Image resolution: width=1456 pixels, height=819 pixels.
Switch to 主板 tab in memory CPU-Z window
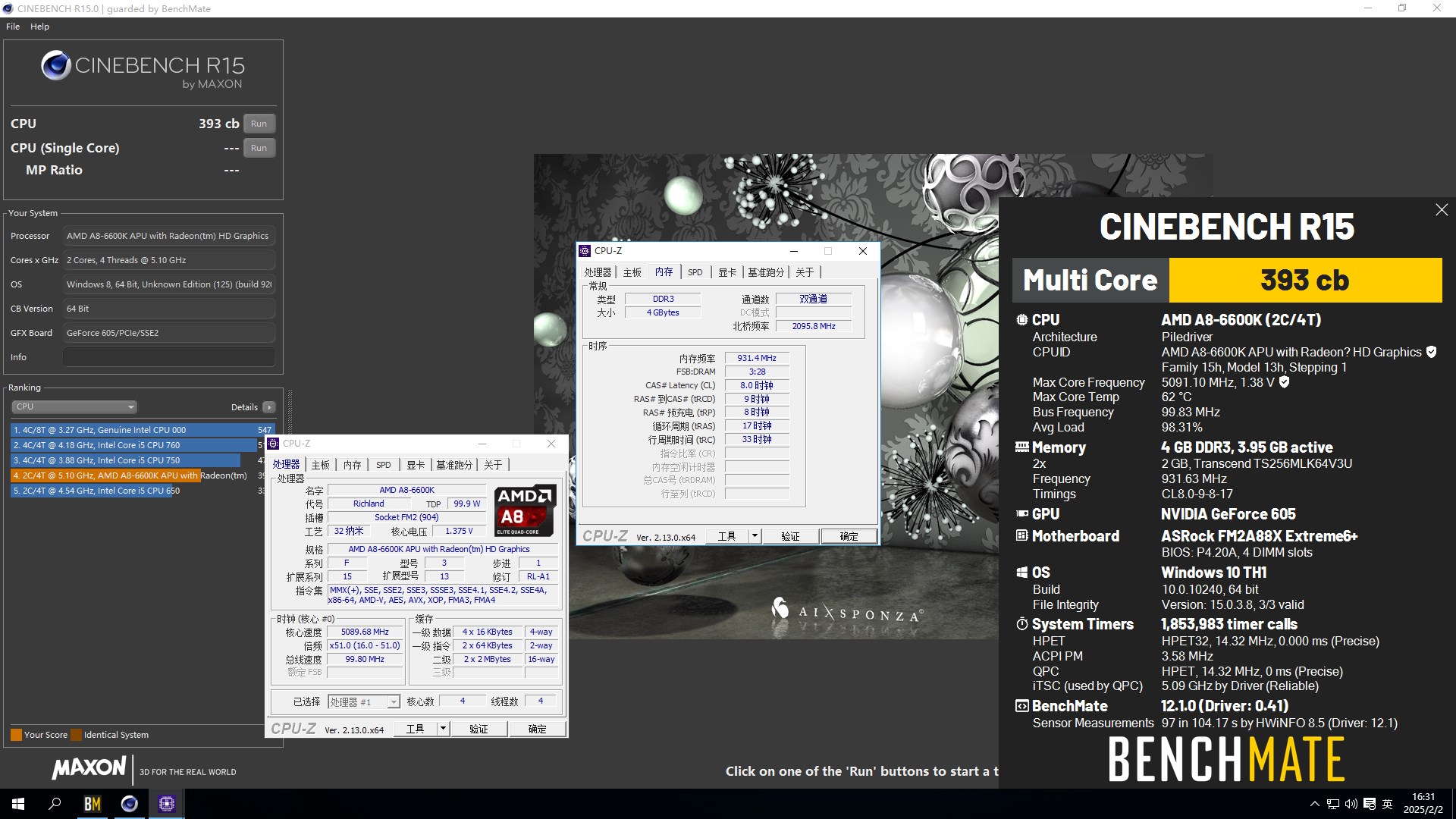632,272
